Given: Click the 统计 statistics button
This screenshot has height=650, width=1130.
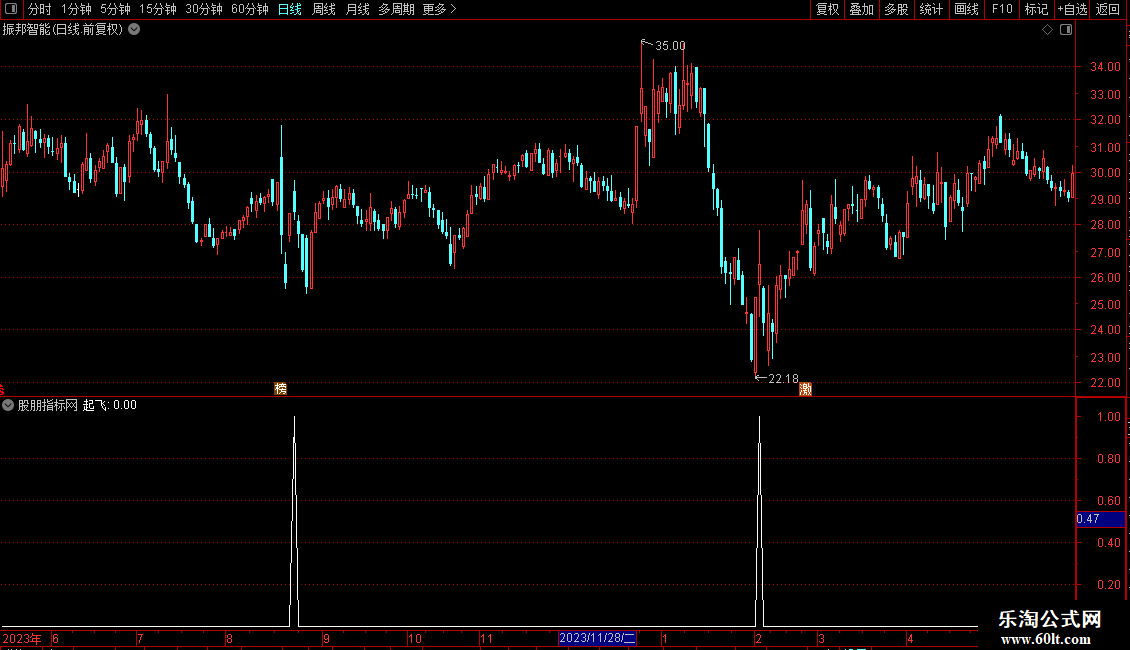Looking at the screenshot, I should [x=931, y=9].
